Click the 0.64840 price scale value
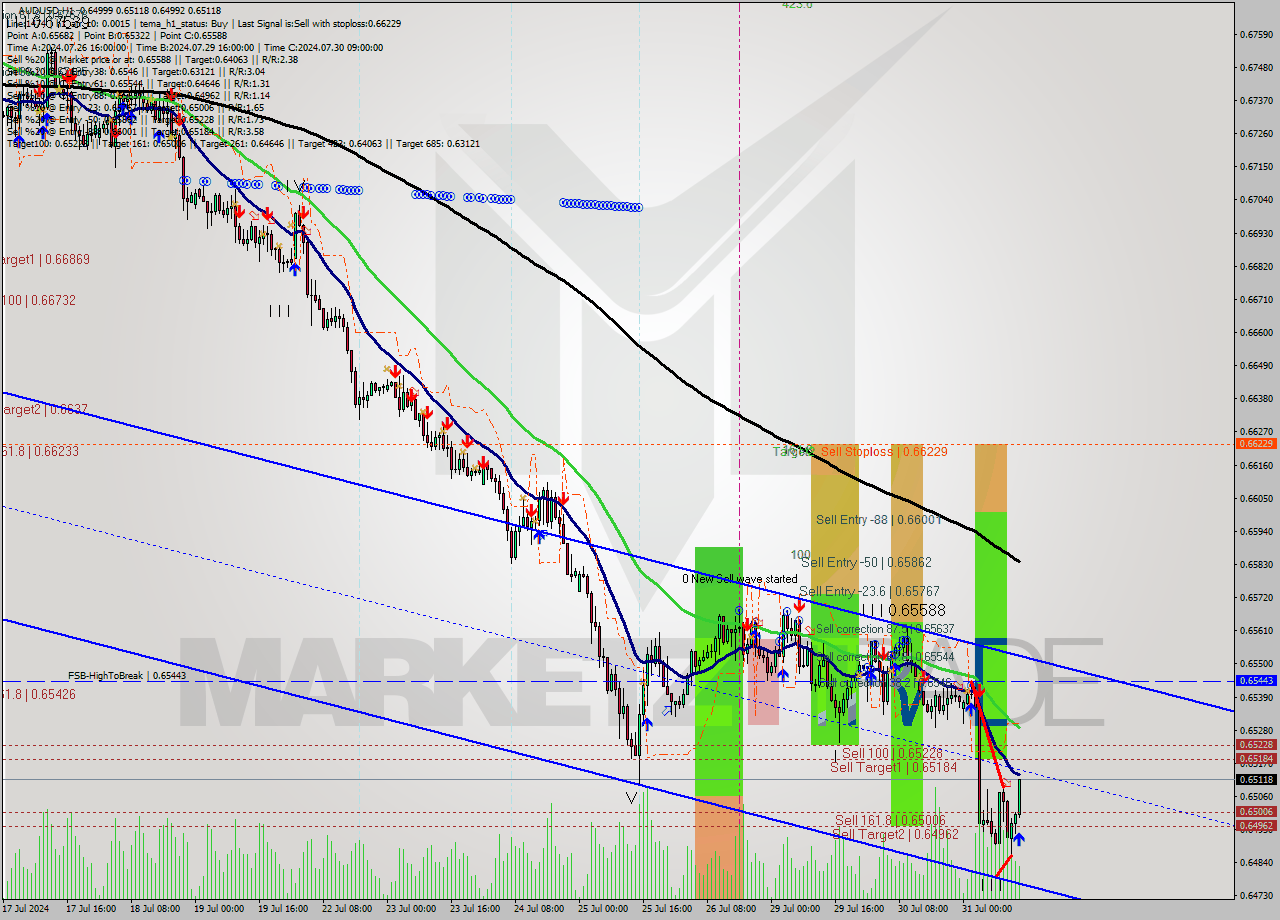Viewport: 1280px width, 920px height. click(1255, 862)
